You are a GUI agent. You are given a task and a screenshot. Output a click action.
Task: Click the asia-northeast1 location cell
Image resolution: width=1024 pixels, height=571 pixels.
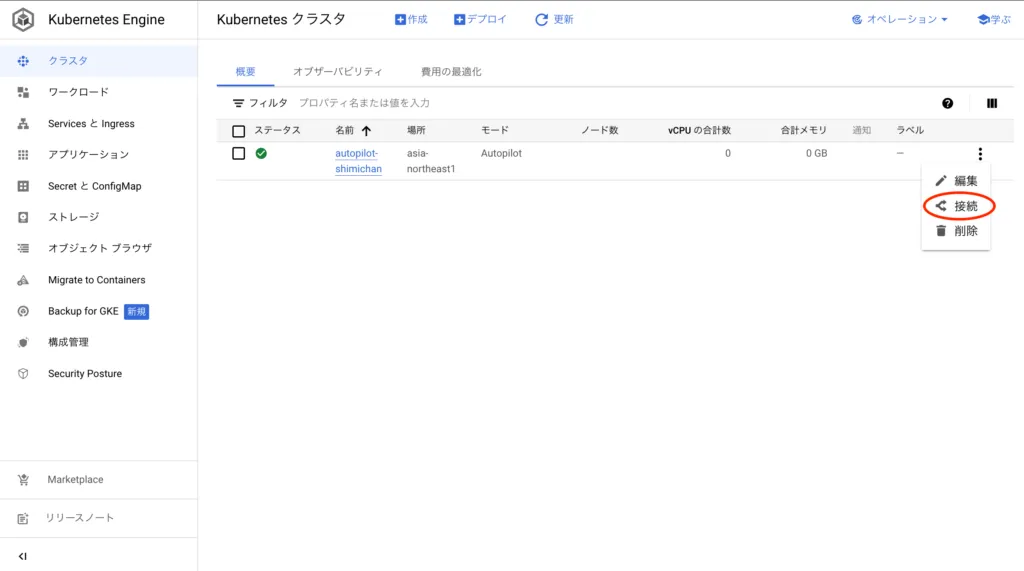click(431, 161)
